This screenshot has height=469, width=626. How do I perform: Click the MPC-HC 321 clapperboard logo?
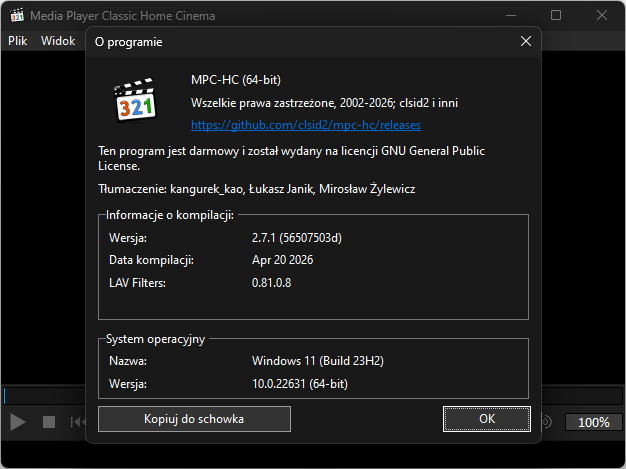tap(135, 100)
